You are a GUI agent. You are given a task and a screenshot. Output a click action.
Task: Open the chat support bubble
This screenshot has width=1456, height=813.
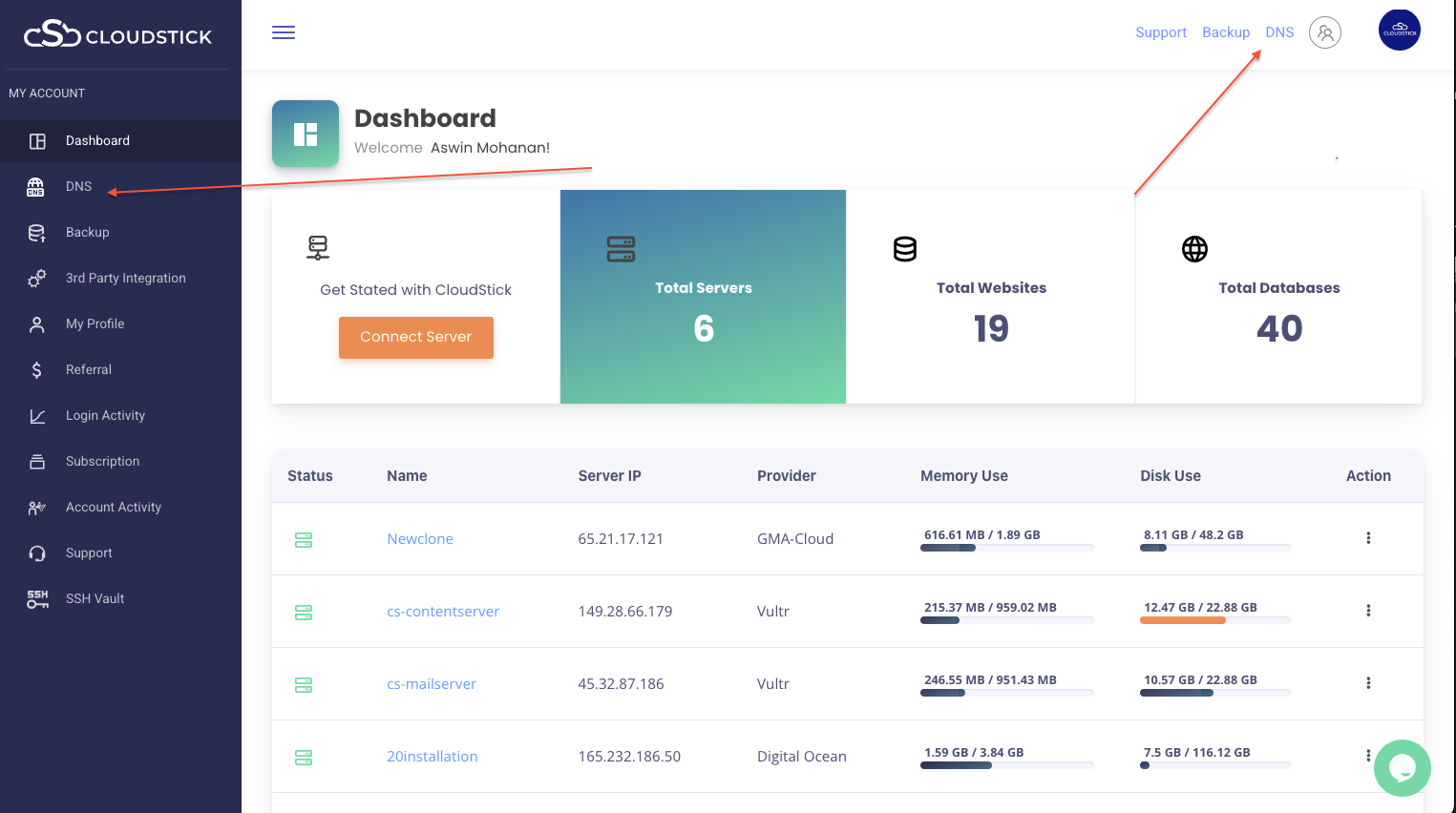pos(1402,768)
